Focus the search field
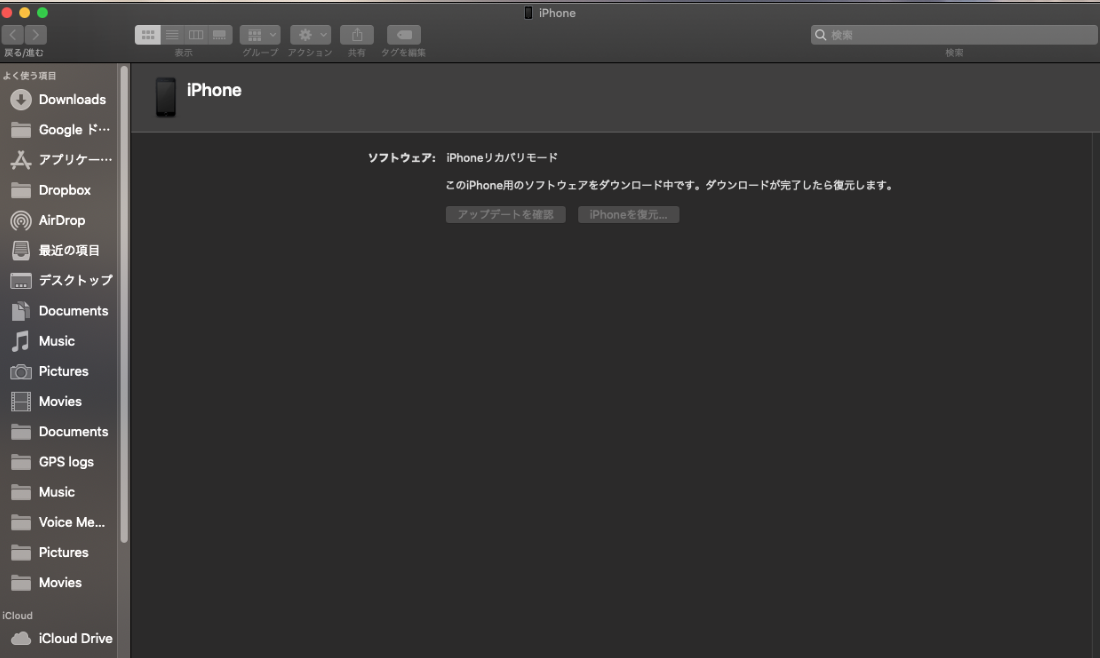 coord(954,35)
